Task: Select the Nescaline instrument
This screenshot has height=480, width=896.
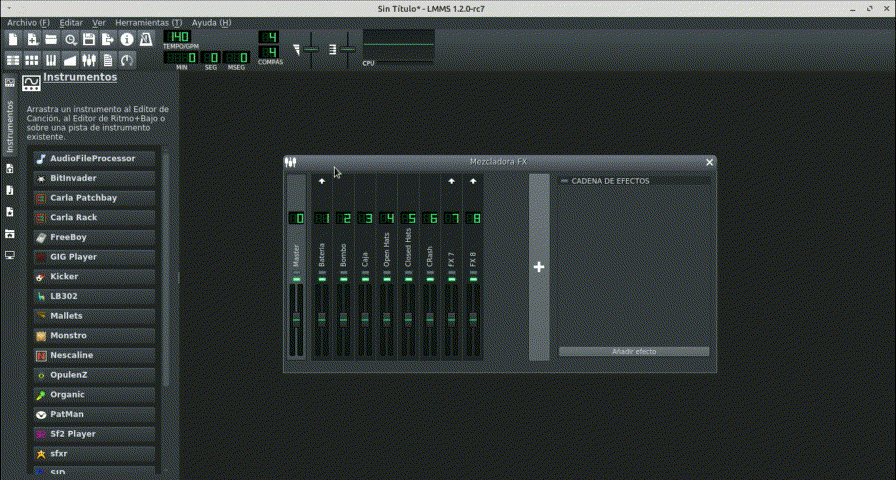Action: [x=94, y=355]
